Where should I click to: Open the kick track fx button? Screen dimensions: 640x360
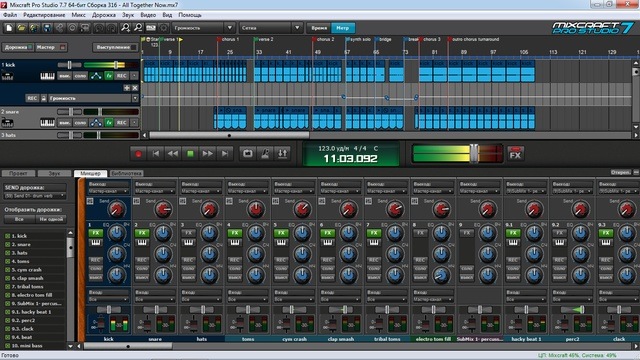(109, 76)
